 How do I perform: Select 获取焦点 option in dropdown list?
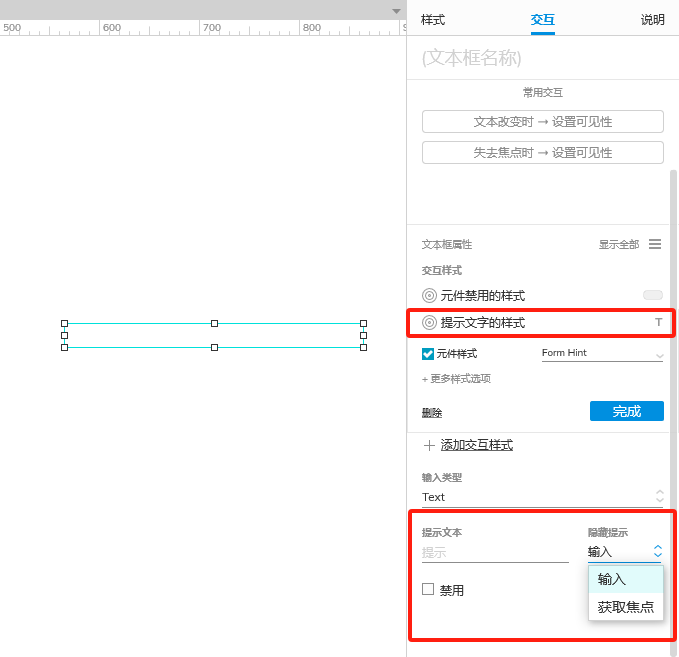(626, 607)
